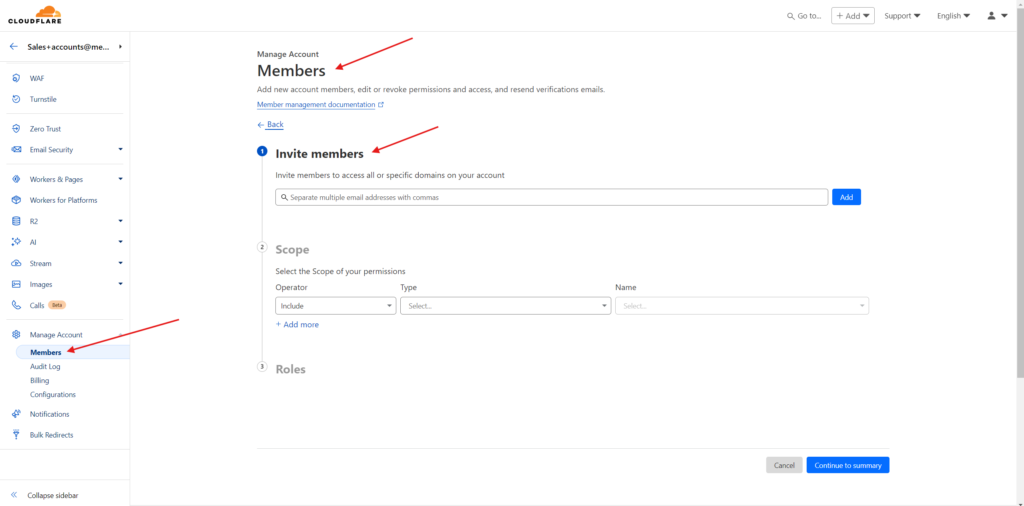Select Billing under Manage Account
Image resolution: width=1024 pixels, height=506 pixels.
(x=39, y=381)
